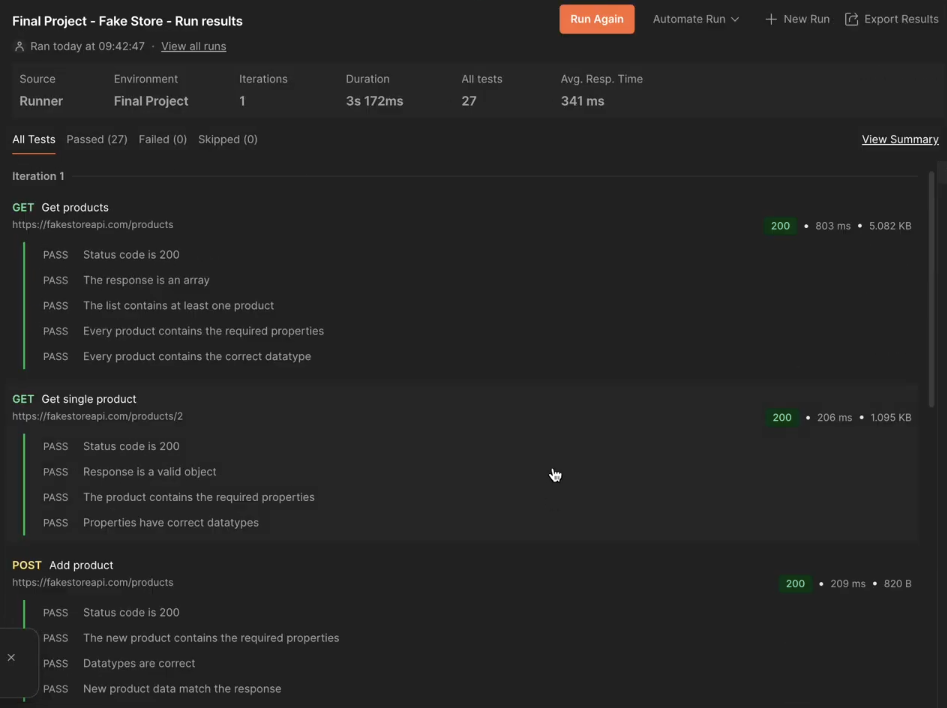Screen dimensions: 947x708
Task: Switch to the Skipped (0) tab
Action: click(x=228, y=140)
